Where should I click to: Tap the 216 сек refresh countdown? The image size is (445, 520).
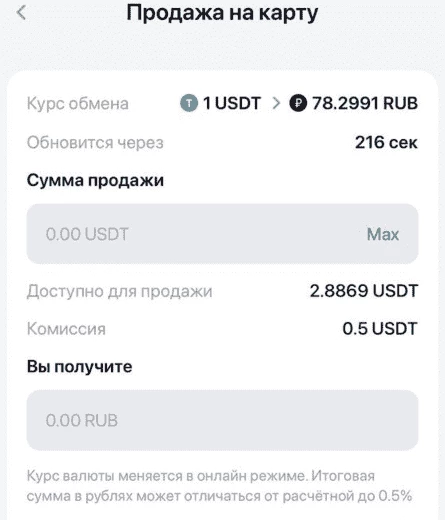click(386, 142)
